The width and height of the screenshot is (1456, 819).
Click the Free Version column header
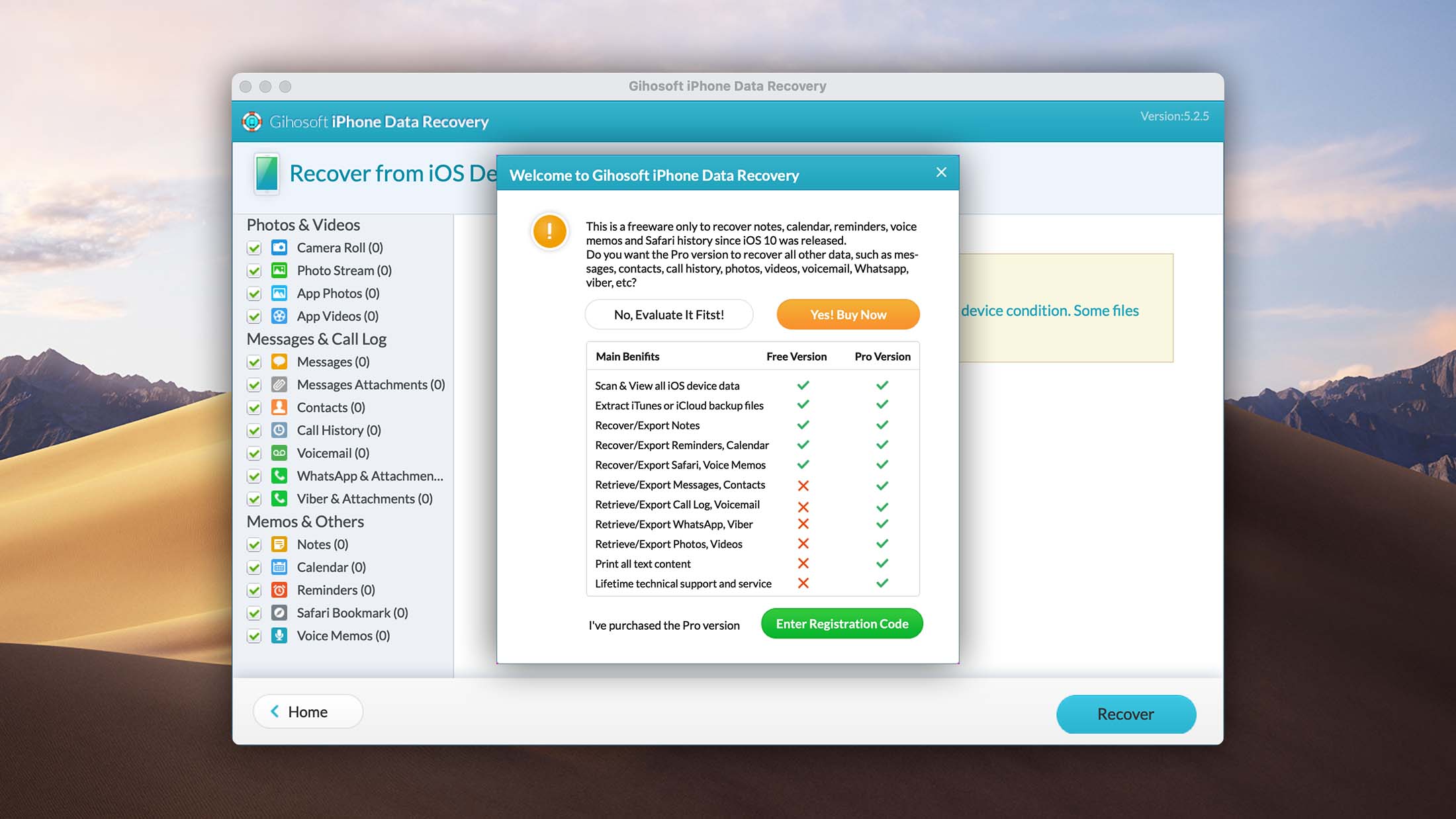coord(796,357)
